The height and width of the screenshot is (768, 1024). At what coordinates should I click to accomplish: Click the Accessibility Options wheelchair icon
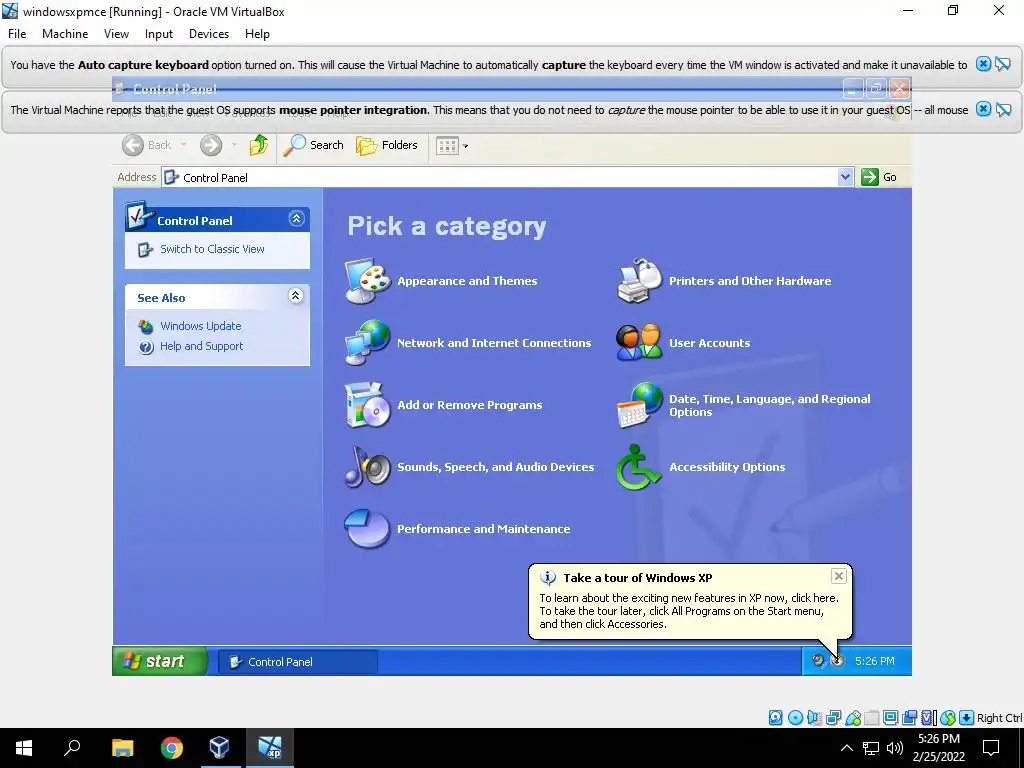pos(638,467)
